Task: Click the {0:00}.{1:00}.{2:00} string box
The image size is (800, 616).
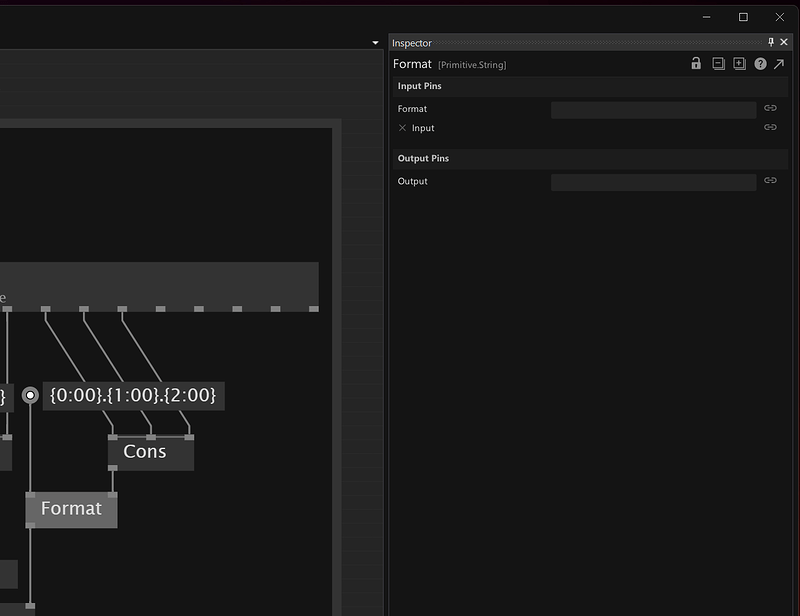Action: click(x=133, y=395)
